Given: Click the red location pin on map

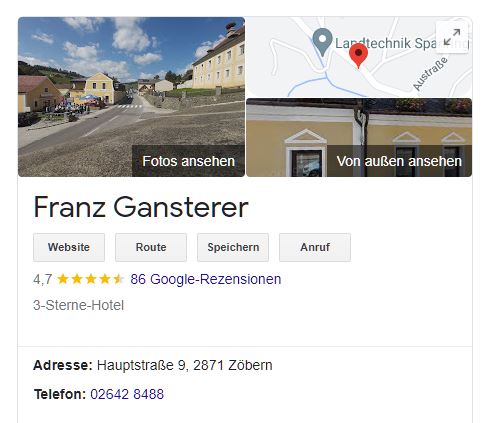Looking at the screenshot, I should pyautogui.click(x=358, y=56).
